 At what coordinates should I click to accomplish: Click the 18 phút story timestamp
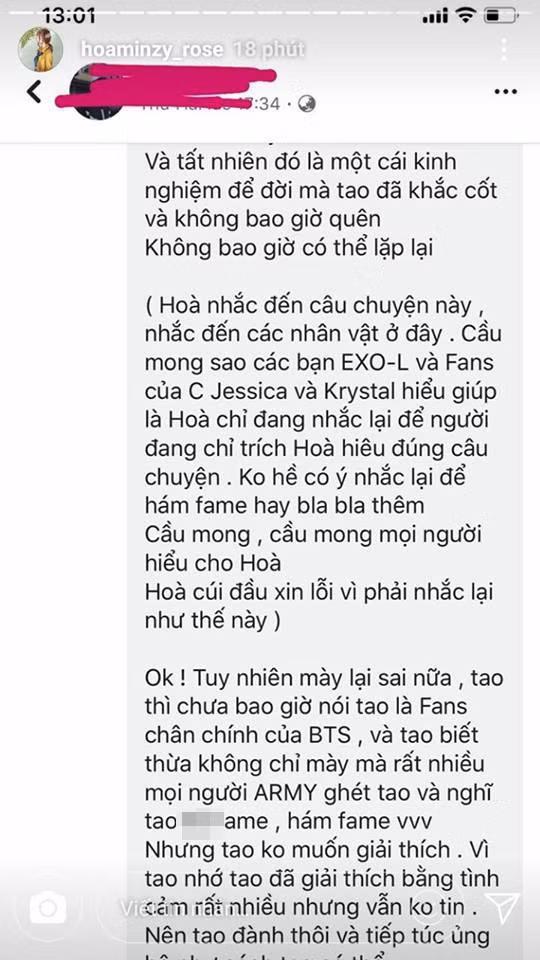click(269, 50)
